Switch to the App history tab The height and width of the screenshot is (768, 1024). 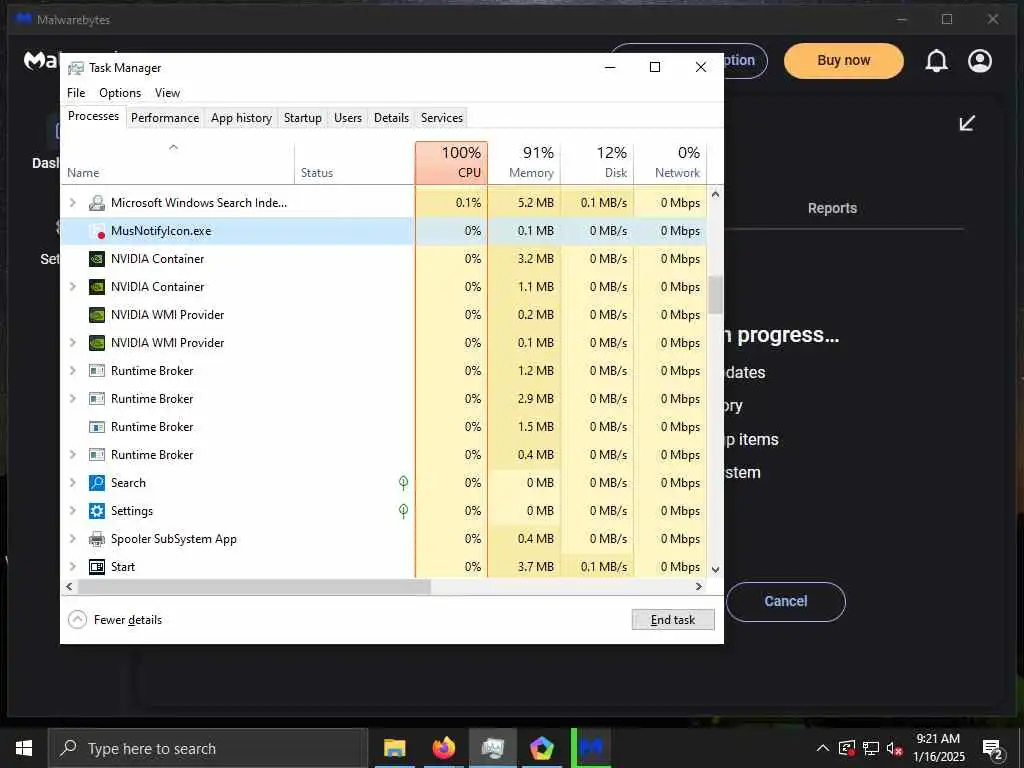241,118
